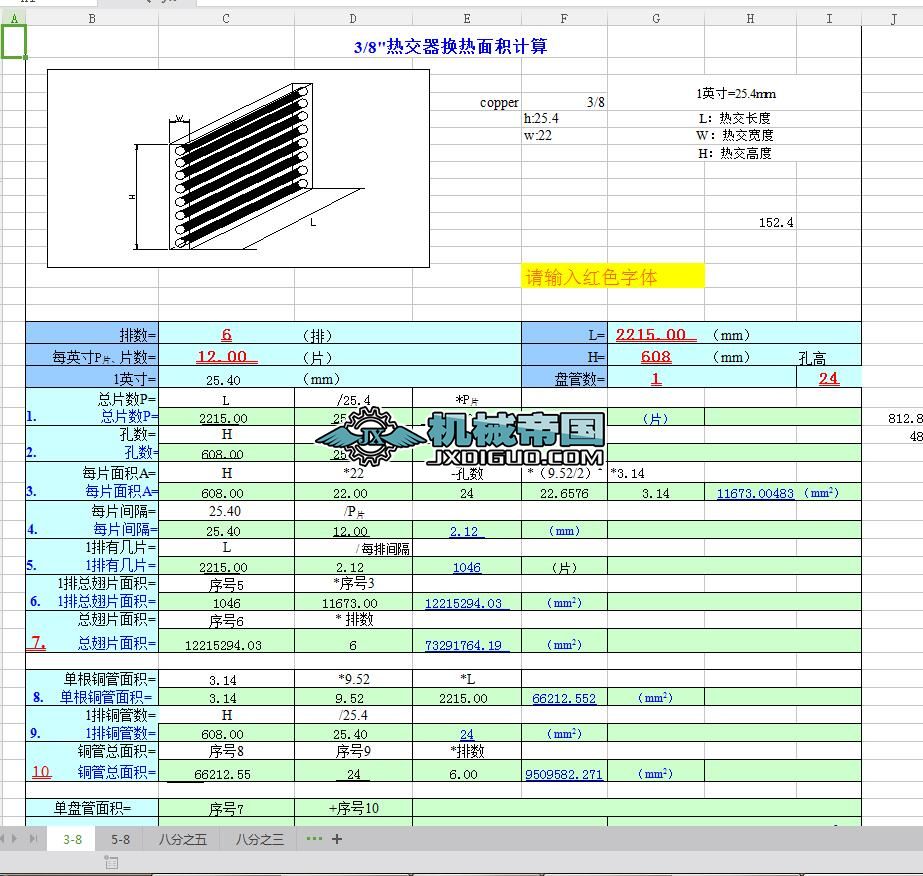923x876 pixels.
Task: Select the 1排有几片 result 1046
Action: pyautogui.click(x=467, y=568)
